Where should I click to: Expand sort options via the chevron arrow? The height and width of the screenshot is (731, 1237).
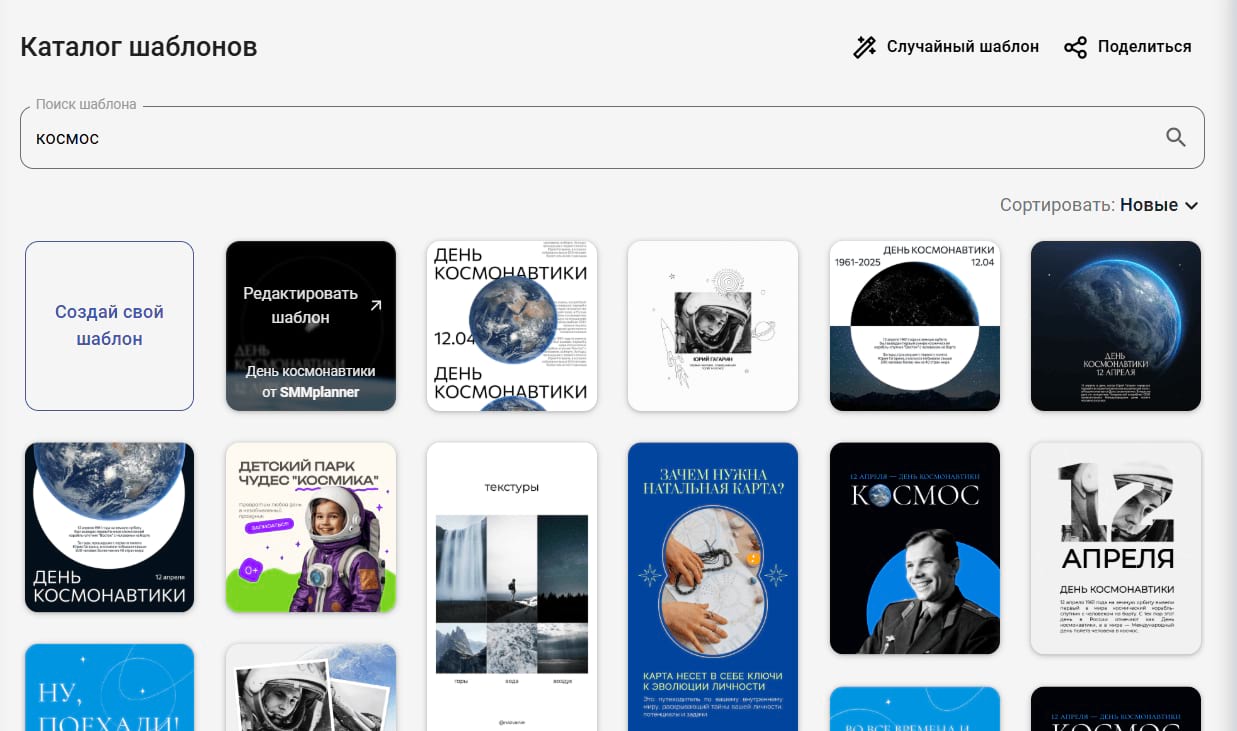1191,206
